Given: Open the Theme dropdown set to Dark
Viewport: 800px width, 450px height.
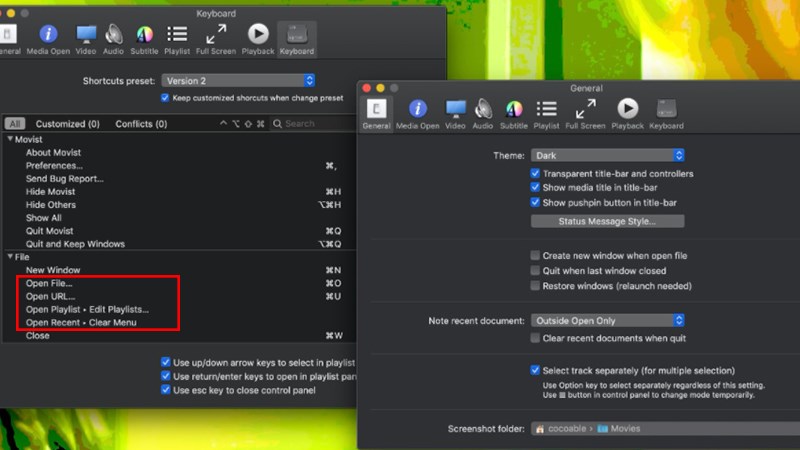Looking at the screenshot, I should pyautogui.click(x=608, y=156).
